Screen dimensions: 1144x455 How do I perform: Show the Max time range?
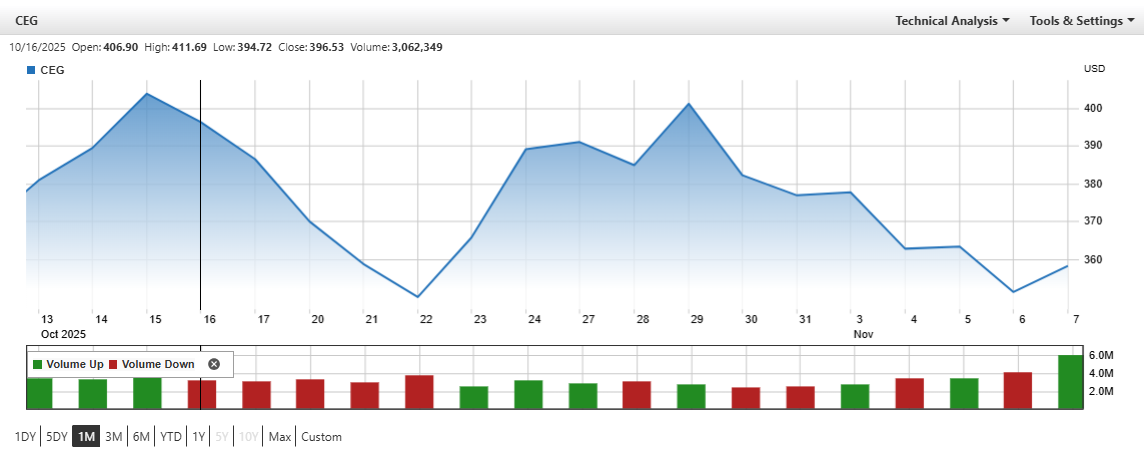coord(279,437)
